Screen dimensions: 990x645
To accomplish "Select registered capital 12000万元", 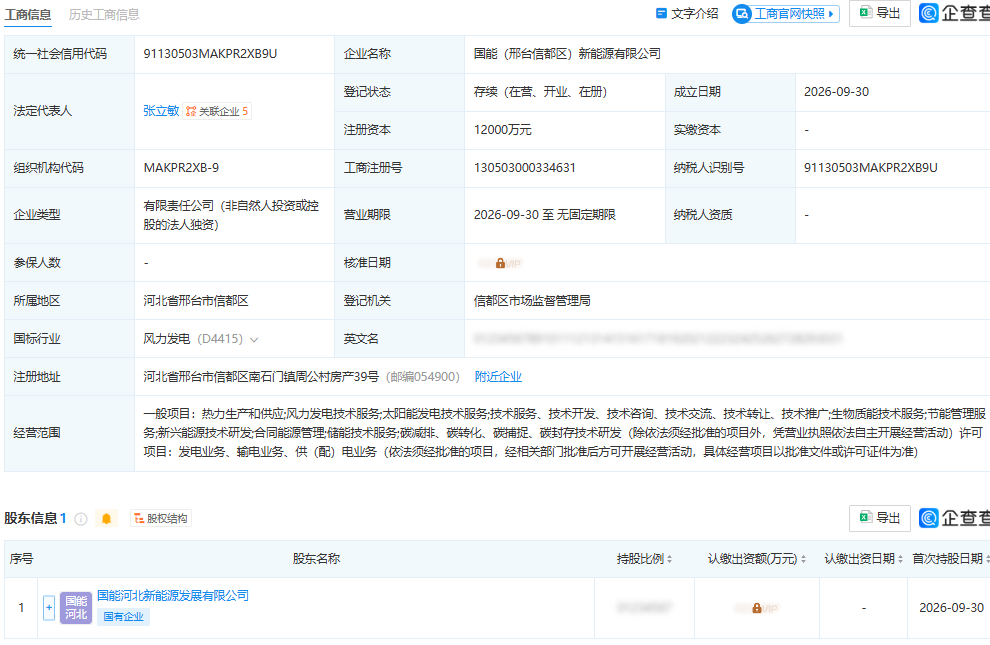I will pyautogui.click(x=503, y=130).
